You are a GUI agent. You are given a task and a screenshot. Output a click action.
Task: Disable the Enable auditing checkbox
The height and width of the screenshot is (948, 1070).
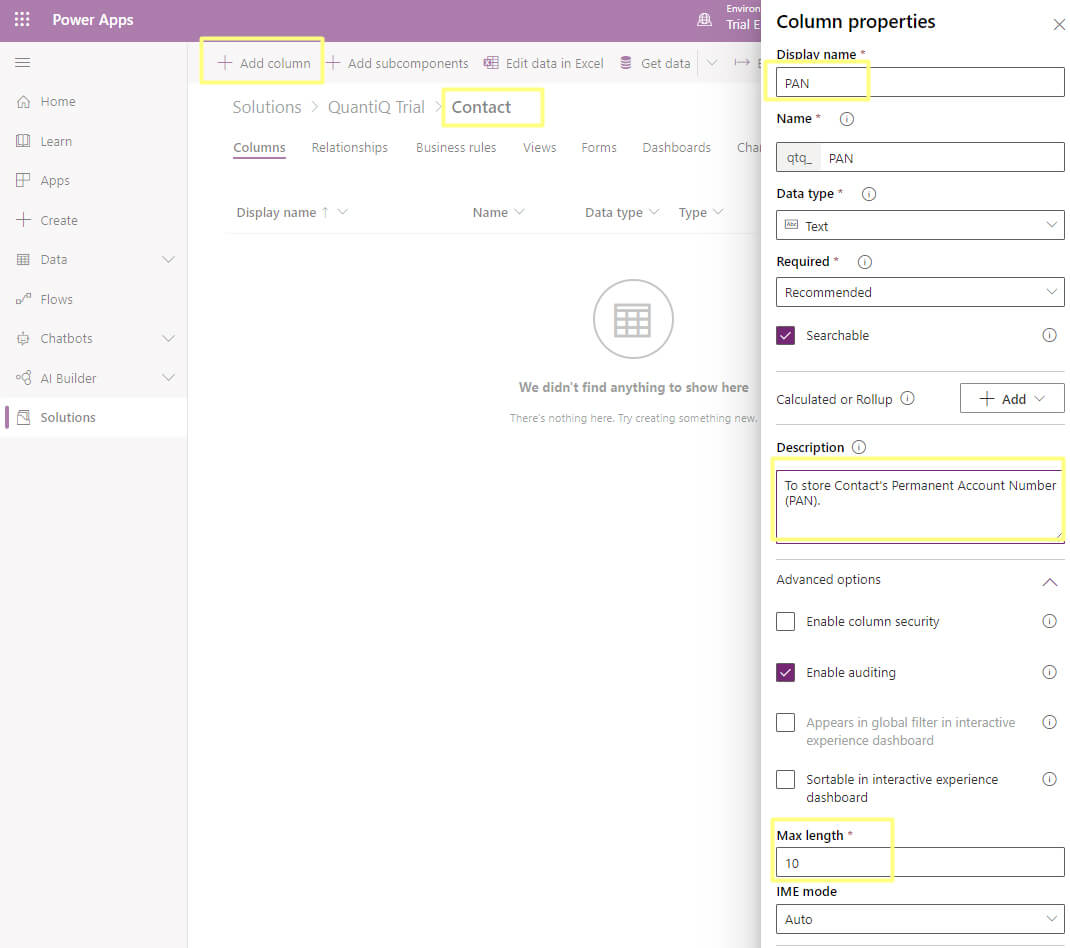pyautogui.click(x=785, y=672)
